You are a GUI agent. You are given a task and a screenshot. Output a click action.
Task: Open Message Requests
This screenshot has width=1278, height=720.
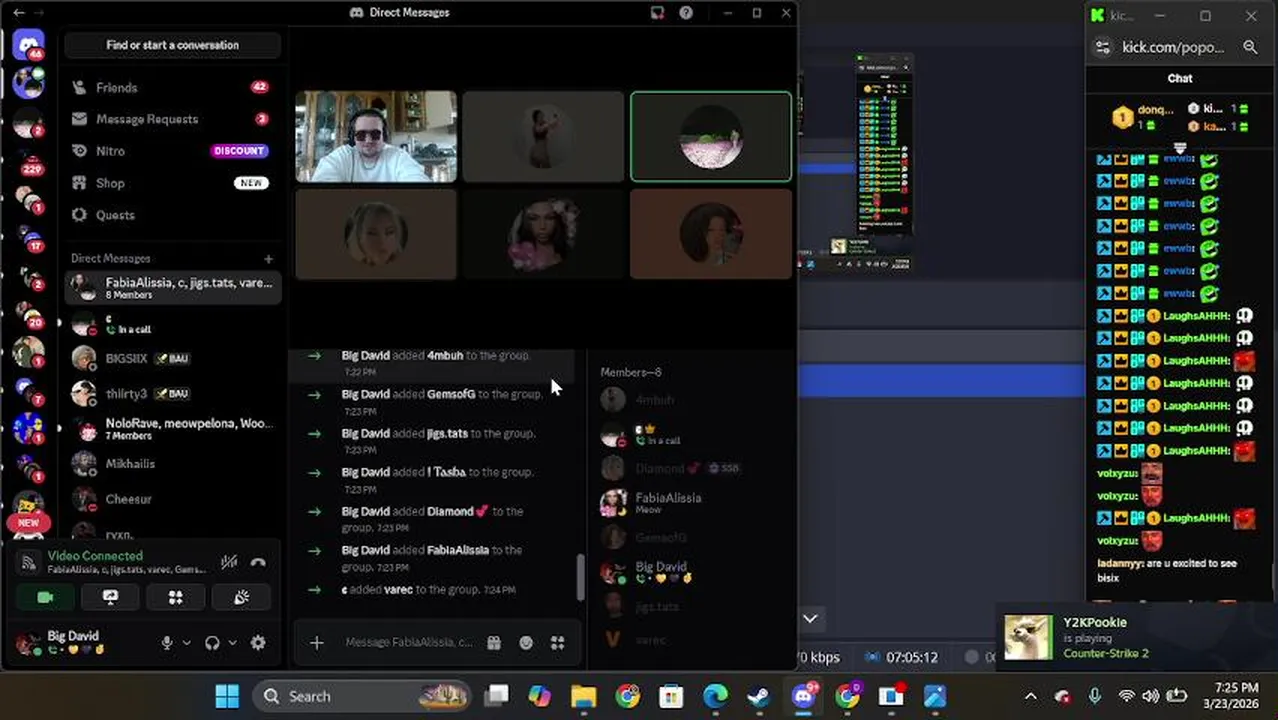(172, 119)
